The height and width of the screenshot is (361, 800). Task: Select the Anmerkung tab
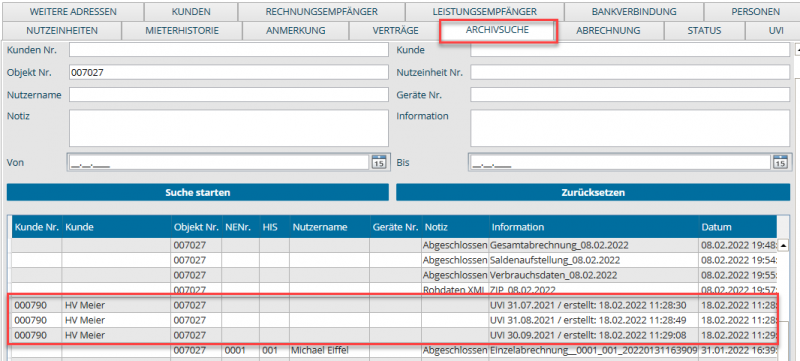[x=295, y=31]
